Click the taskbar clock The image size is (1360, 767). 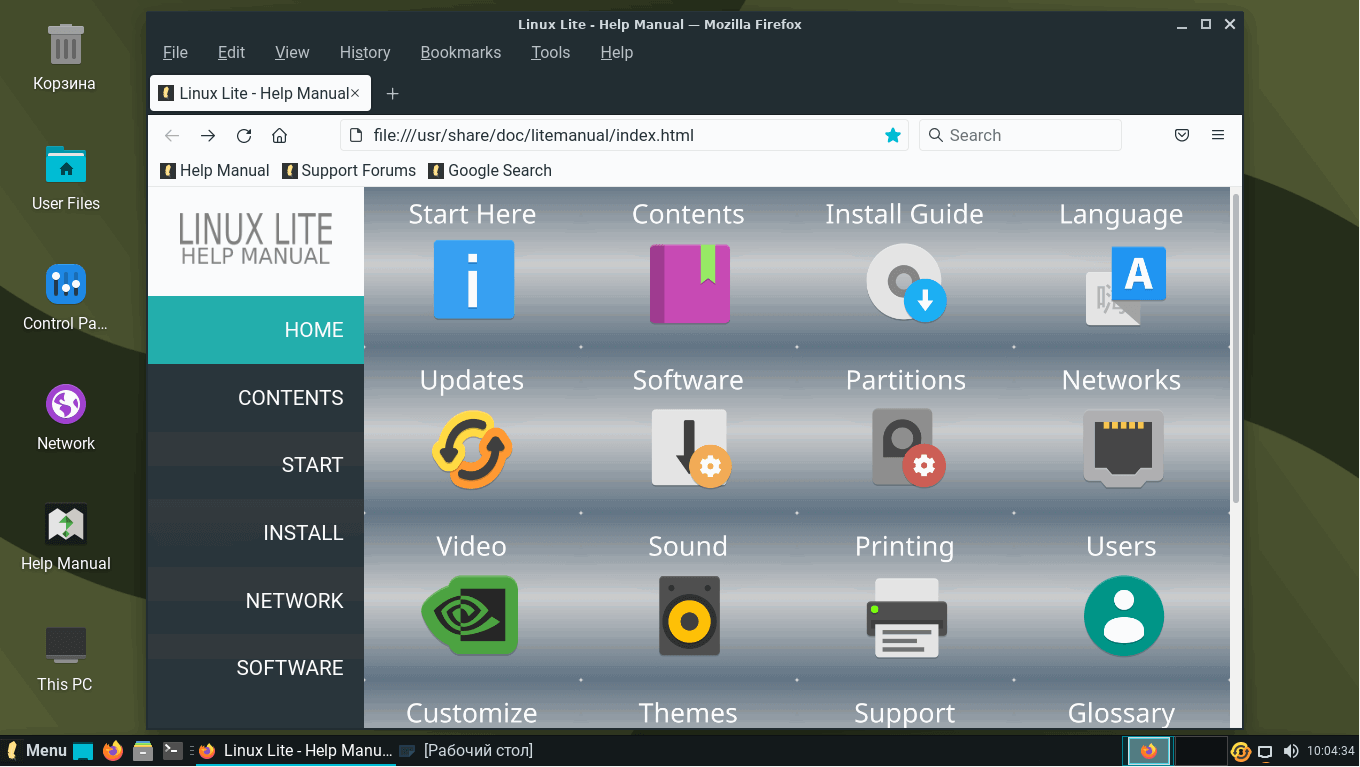1330,751
